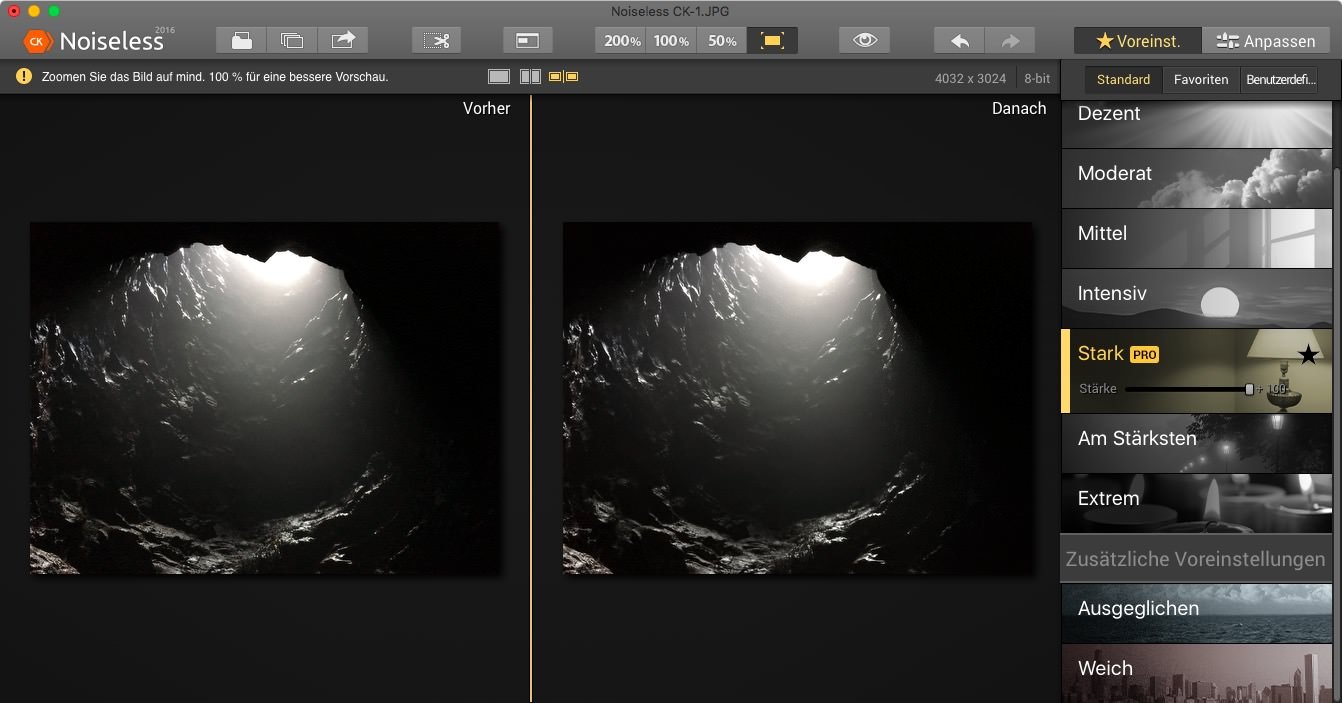Click the share/export arrow icon

(x=343, y=41)
